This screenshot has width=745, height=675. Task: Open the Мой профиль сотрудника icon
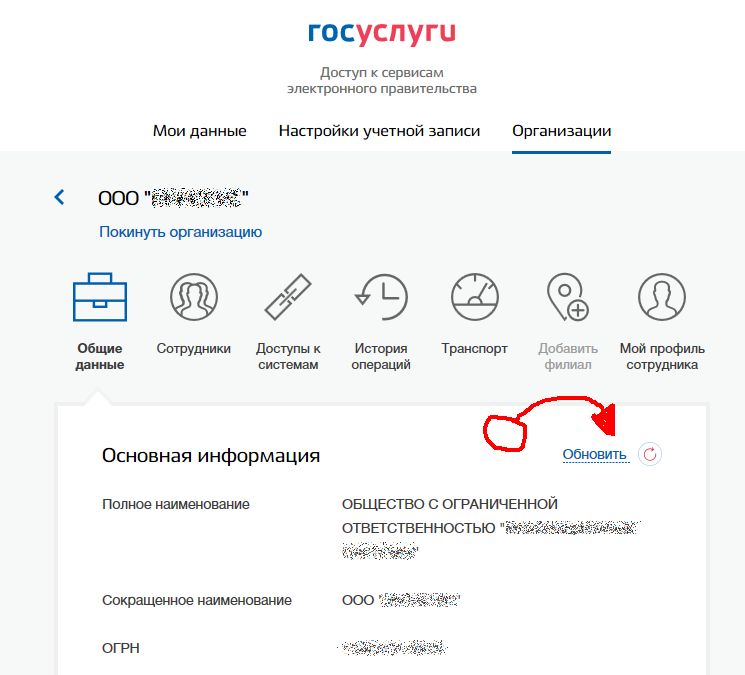[662, 297]
